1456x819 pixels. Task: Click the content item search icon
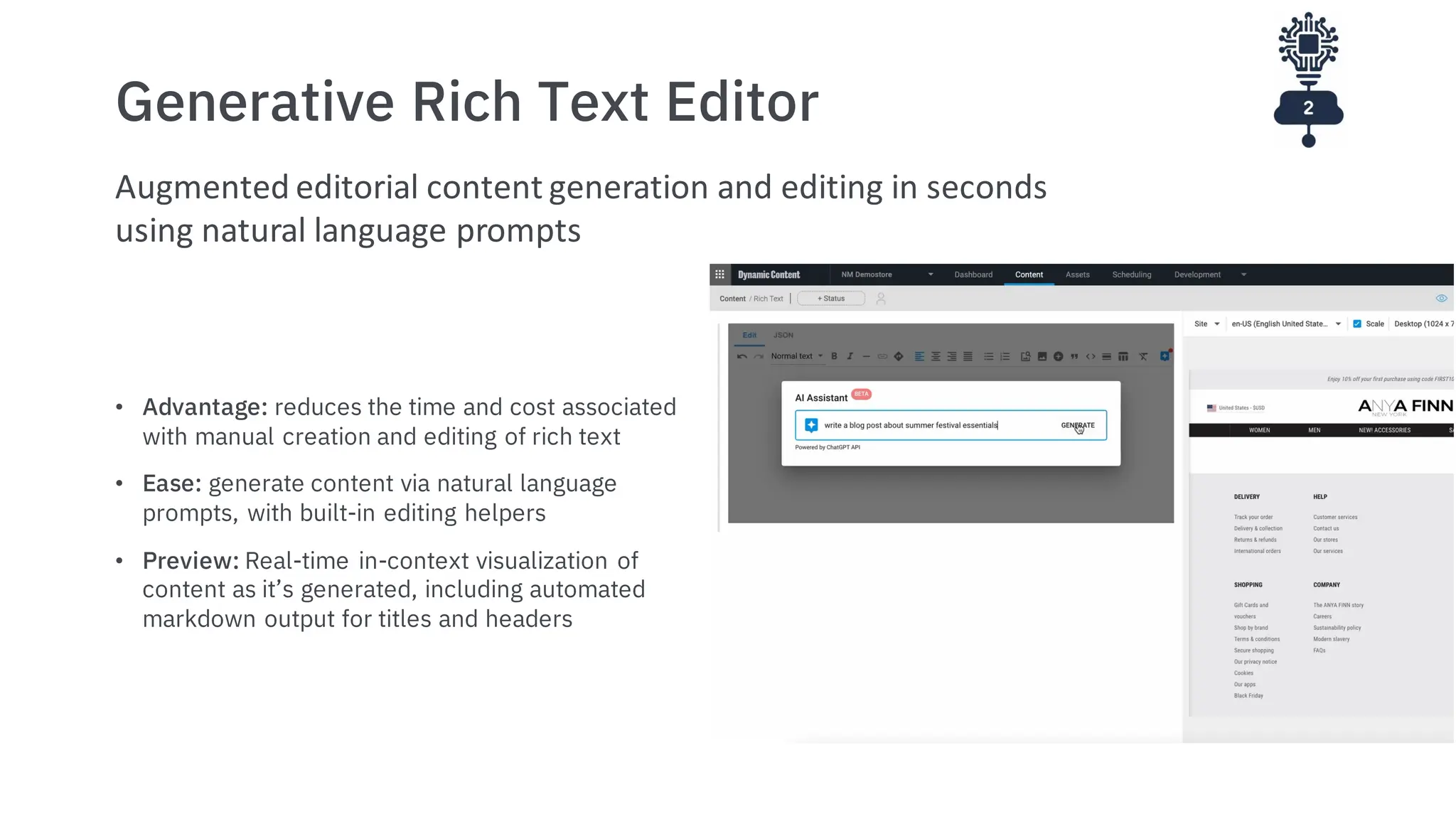point(1025,356)
